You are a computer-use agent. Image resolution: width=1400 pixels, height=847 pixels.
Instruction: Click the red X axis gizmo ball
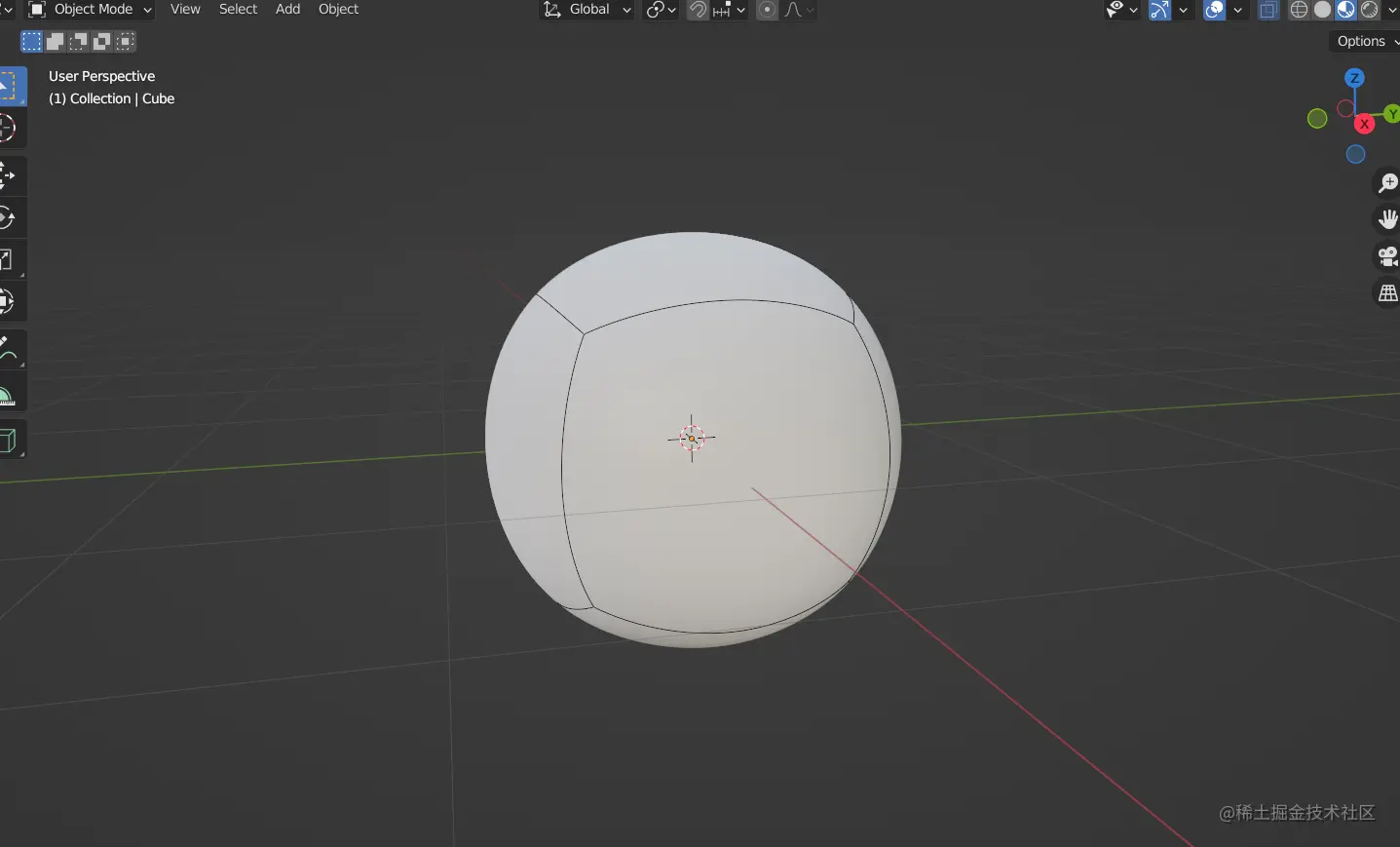[x=1365, y=124]
